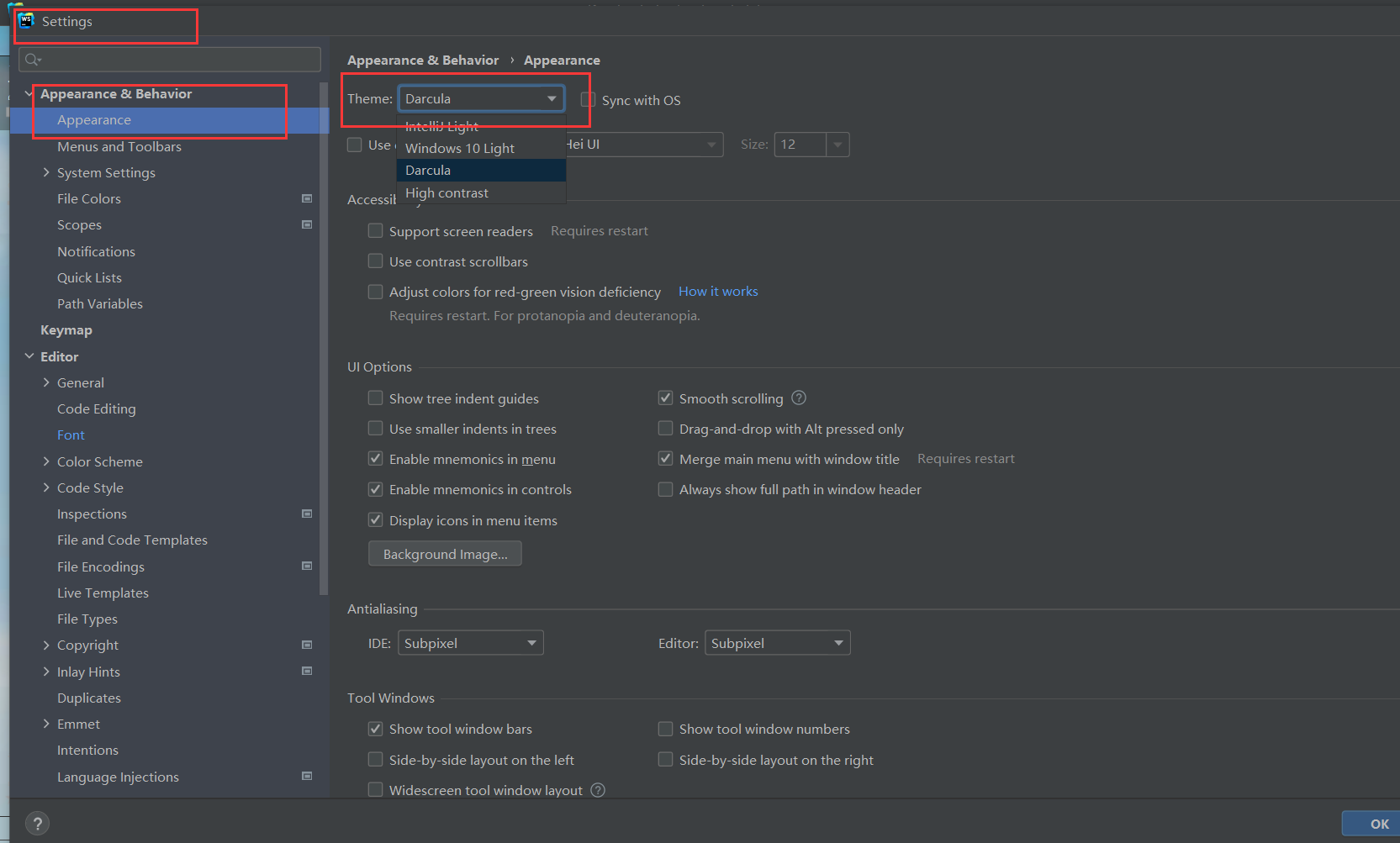Open the Menus and Toolbars settings page
The image size is (1400, 843).
[119, 146]
